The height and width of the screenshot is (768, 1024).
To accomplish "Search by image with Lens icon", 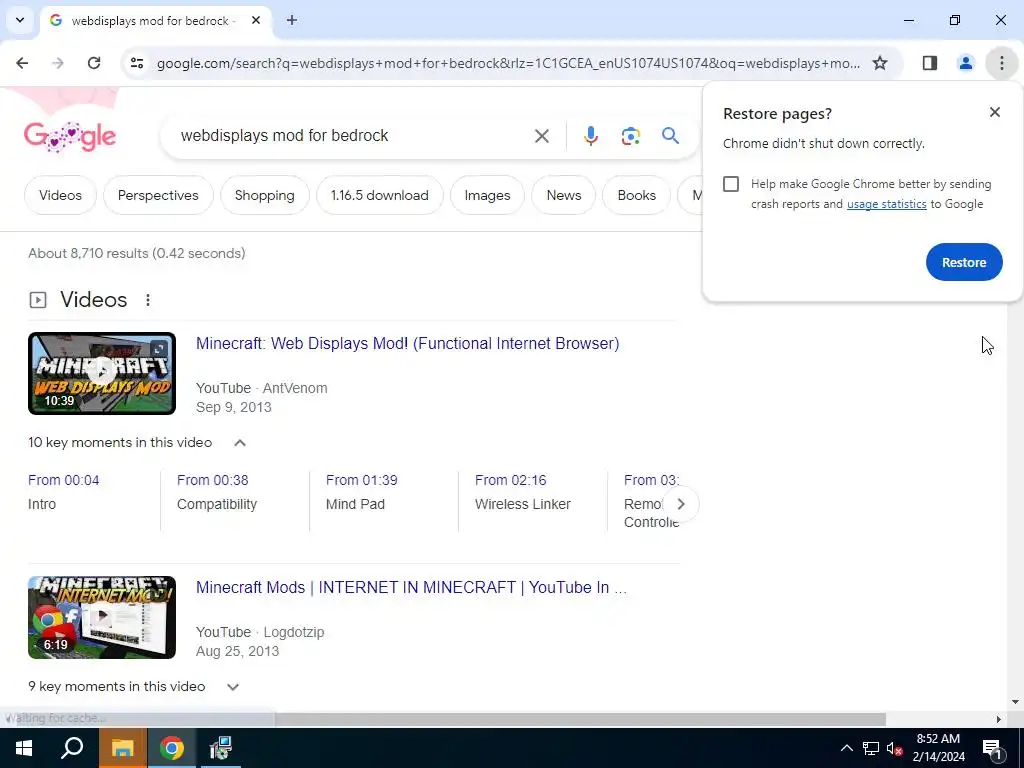I will pyautogui.click(x=630, y=136).
